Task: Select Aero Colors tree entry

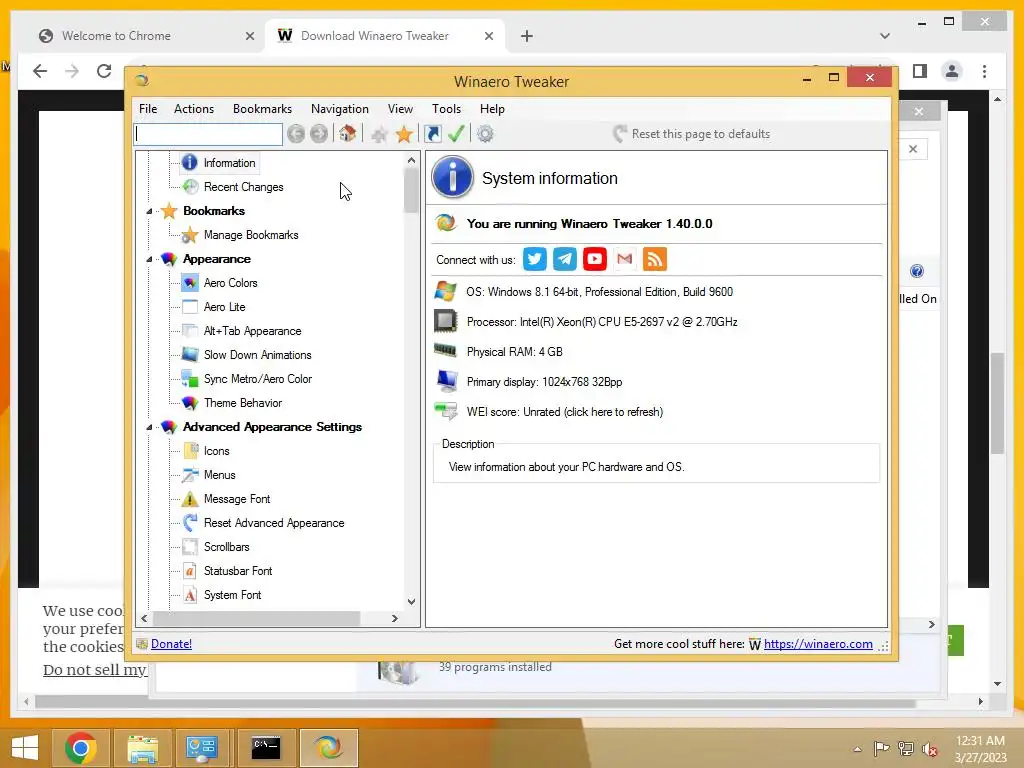Action: (230, 283)
